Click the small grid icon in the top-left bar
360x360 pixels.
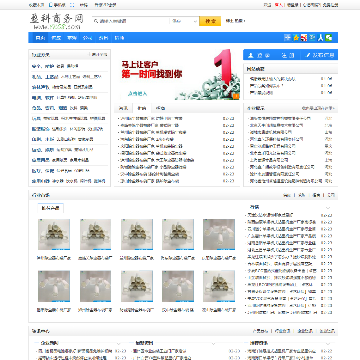72,5
